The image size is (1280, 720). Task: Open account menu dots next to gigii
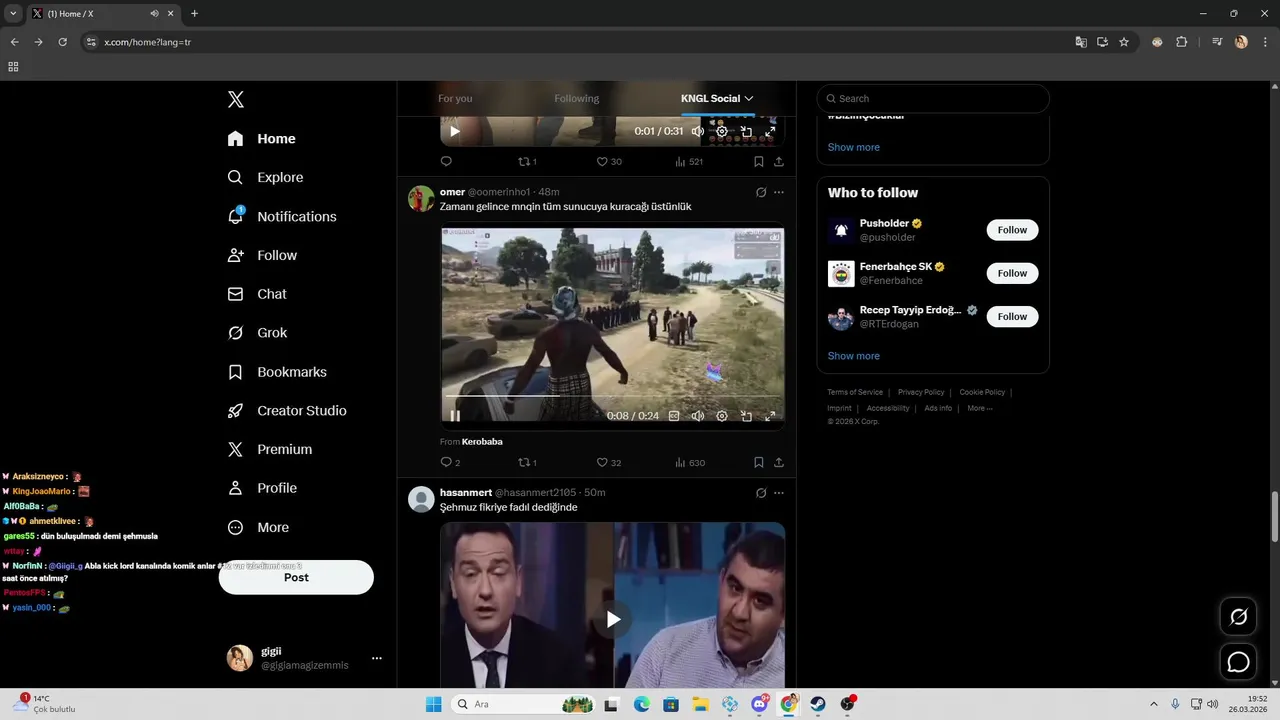tap(377, 658)
